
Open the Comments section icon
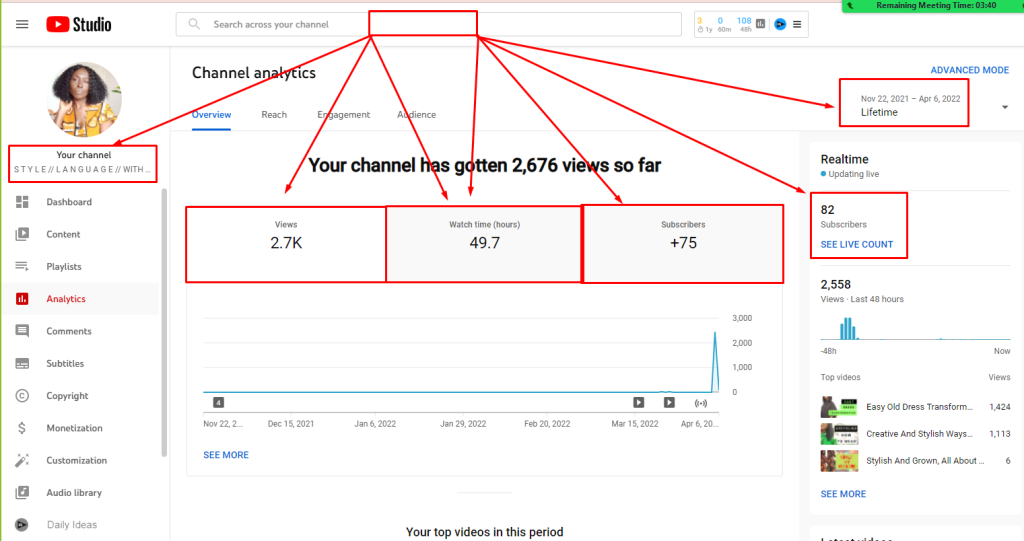tap(22, 331)
